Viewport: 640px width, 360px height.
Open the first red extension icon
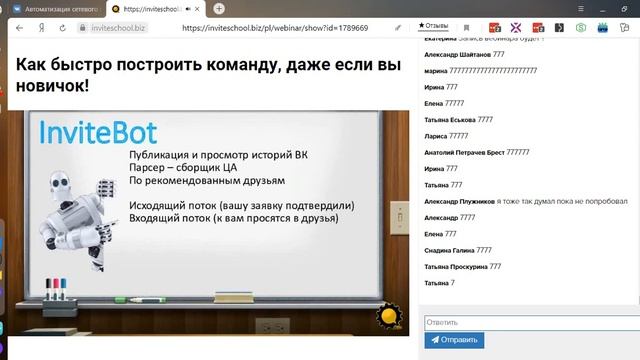click(495, 28)
